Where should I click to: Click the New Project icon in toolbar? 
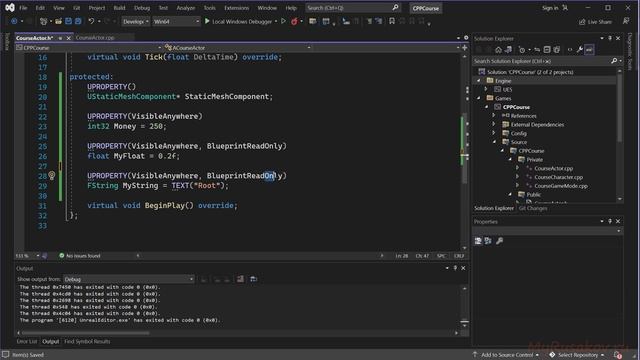click(43, 21)
